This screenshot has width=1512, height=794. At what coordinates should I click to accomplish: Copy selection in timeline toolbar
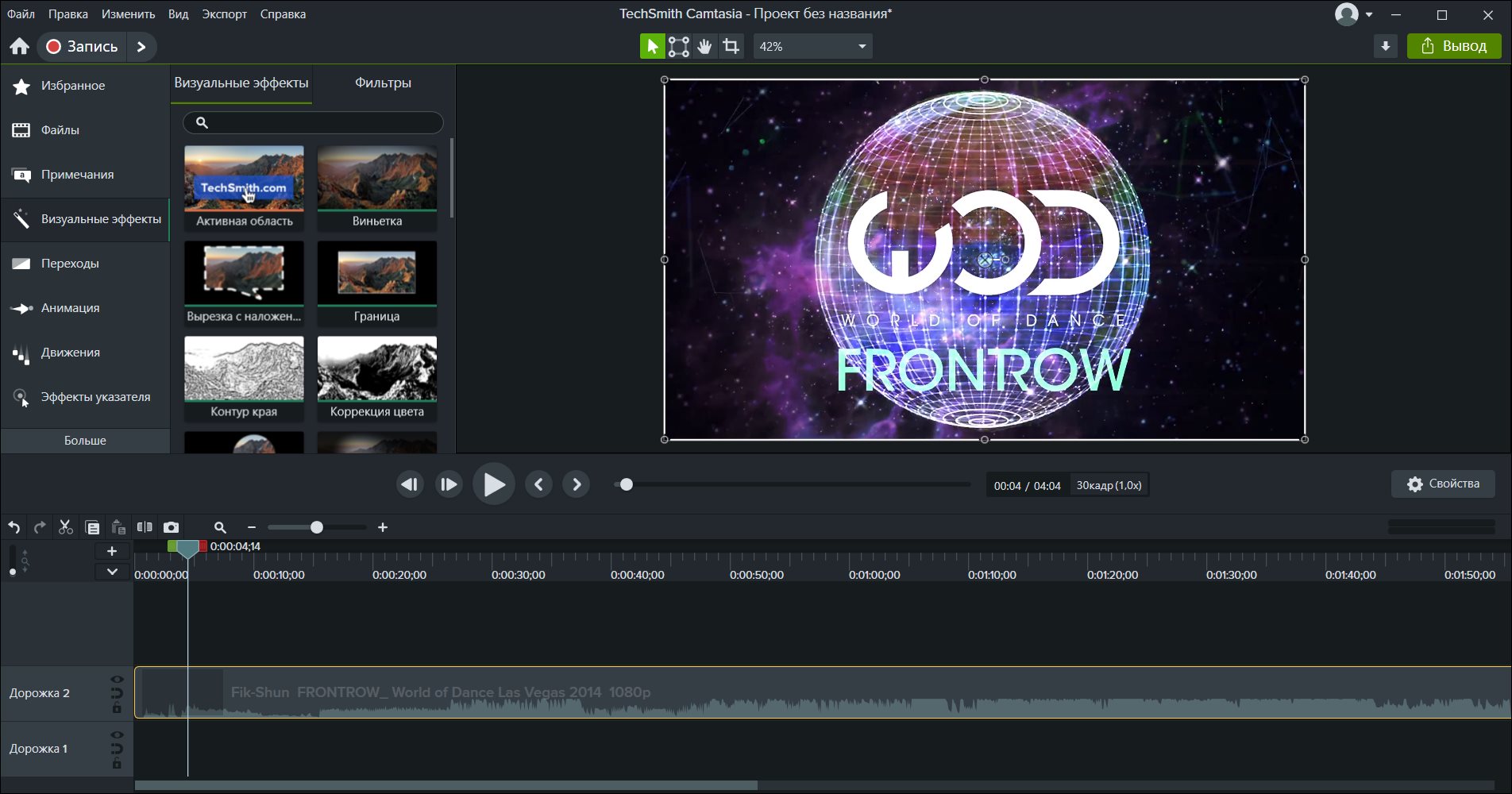click(x=92, y=527)
